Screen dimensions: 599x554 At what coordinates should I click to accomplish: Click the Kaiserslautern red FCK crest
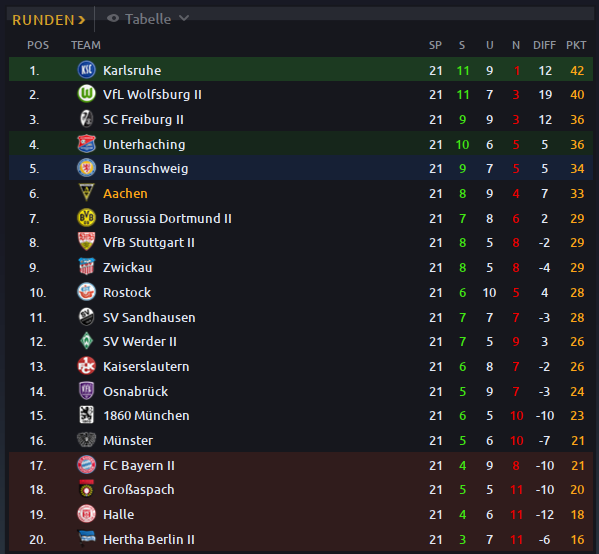point(86,366)
